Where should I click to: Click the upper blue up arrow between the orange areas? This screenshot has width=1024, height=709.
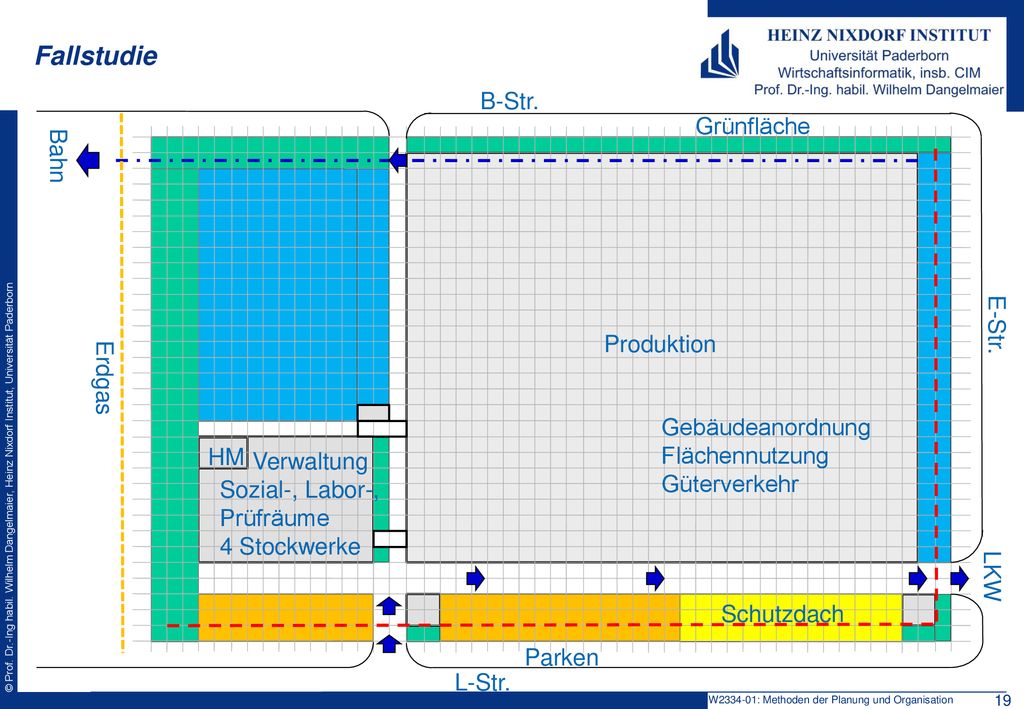point(389,607)
